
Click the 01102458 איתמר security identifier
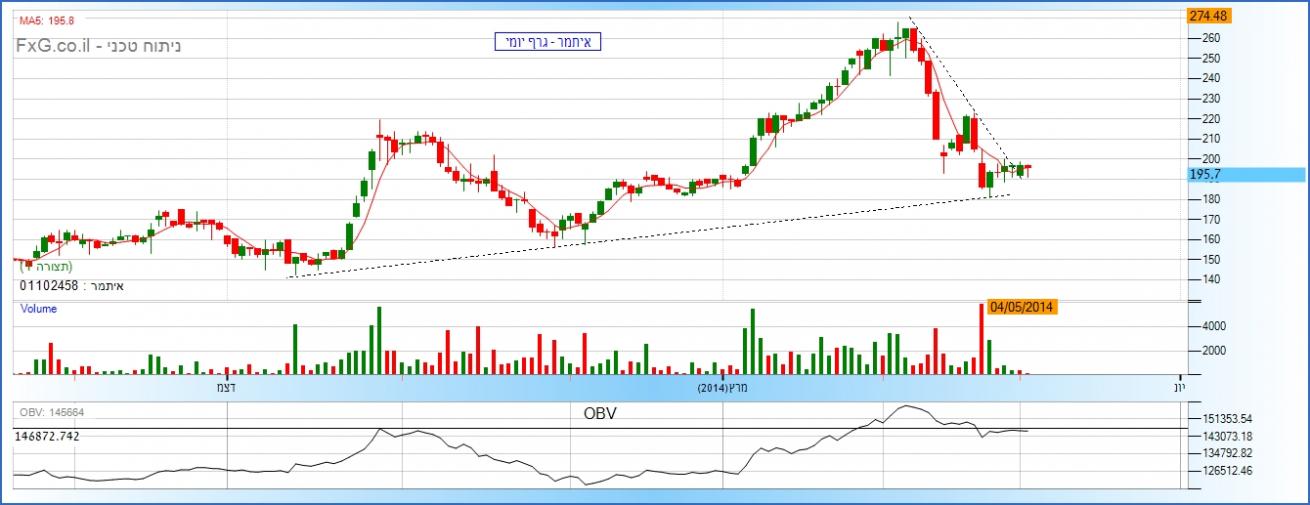[71, 286]
